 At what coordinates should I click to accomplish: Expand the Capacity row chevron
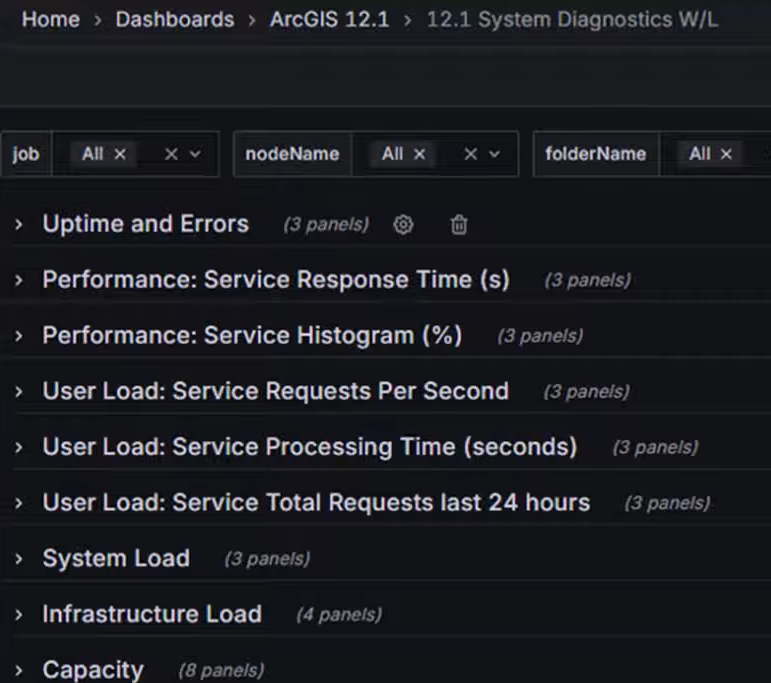tap(19, 670)
